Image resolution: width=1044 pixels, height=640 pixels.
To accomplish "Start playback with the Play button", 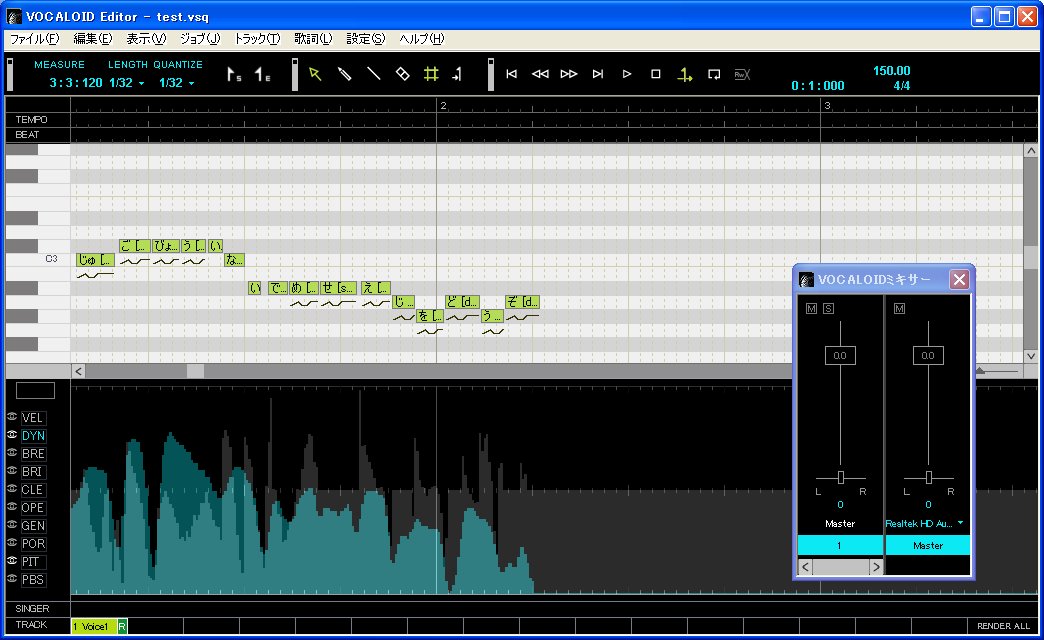I will tap(627, 74).
